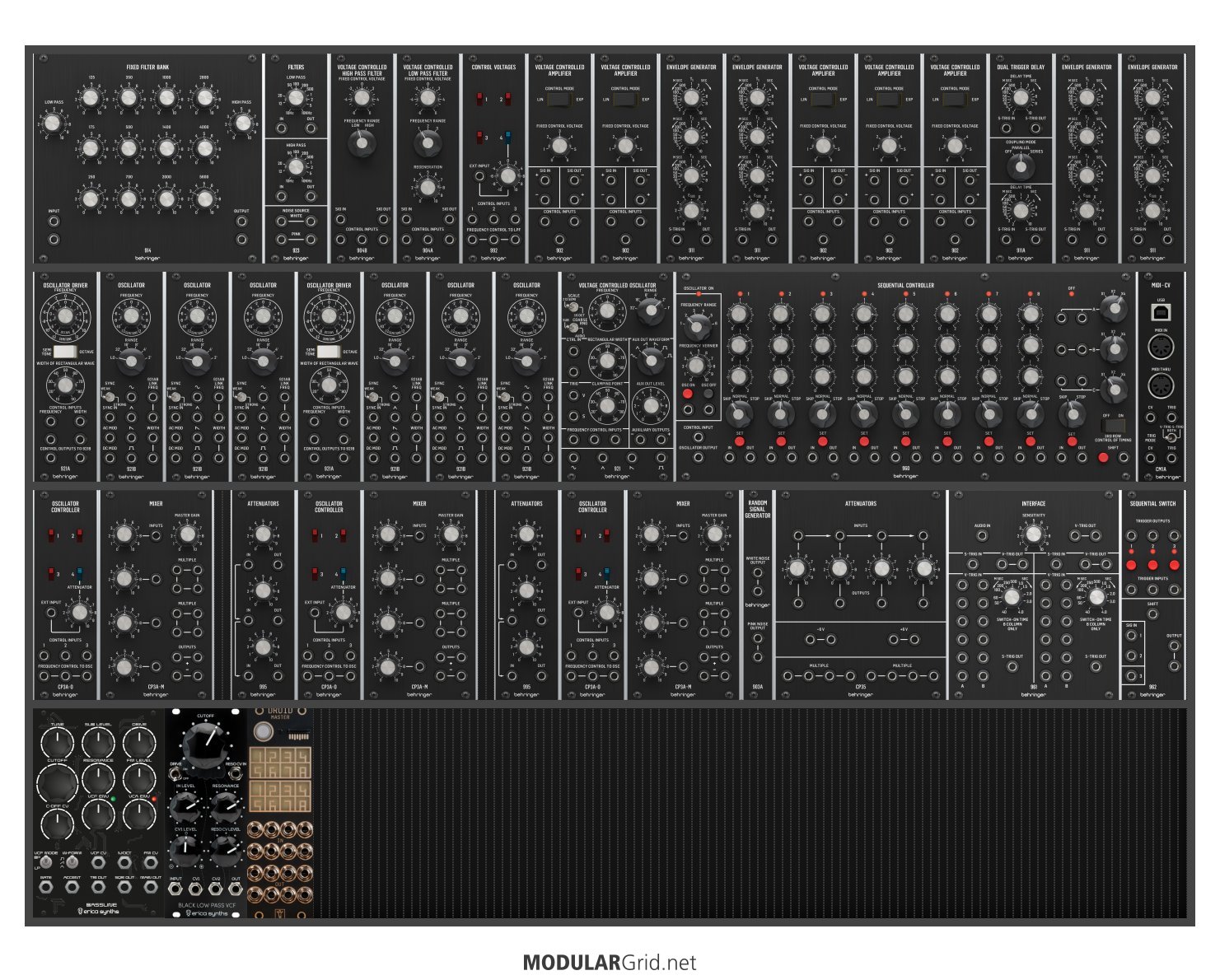Click the HIGH PASS knob on Fixed Filter Bank
1220x980 pixels.
(241, 124)
